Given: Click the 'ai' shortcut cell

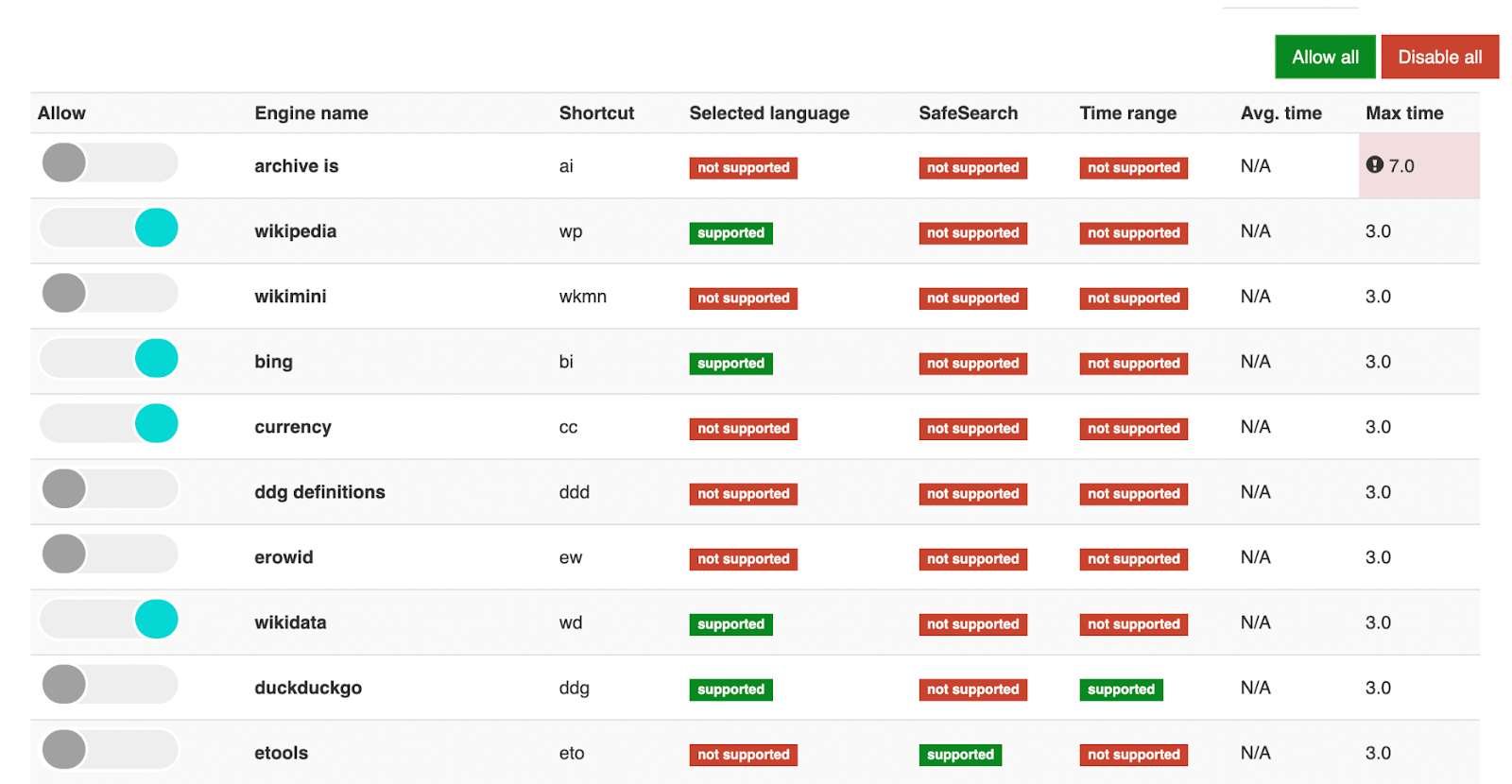Looking at the screenshot, I should tap(566, 166).
